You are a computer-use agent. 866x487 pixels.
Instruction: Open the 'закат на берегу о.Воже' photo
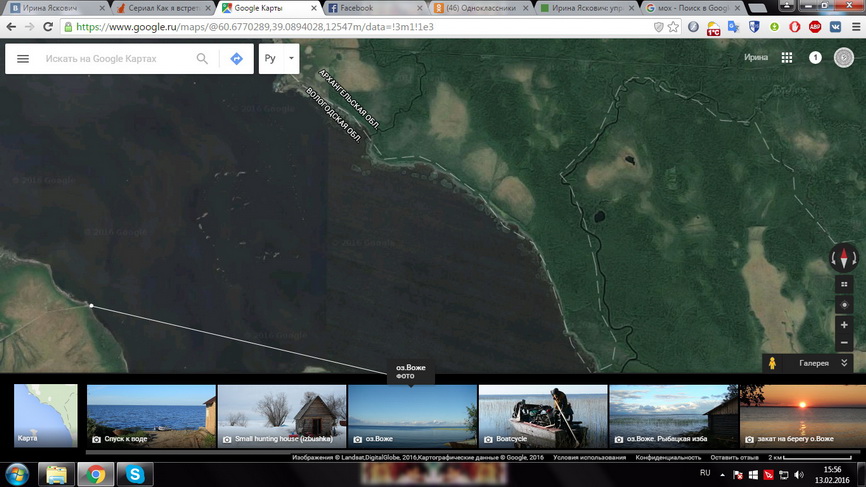click(802, 416)
